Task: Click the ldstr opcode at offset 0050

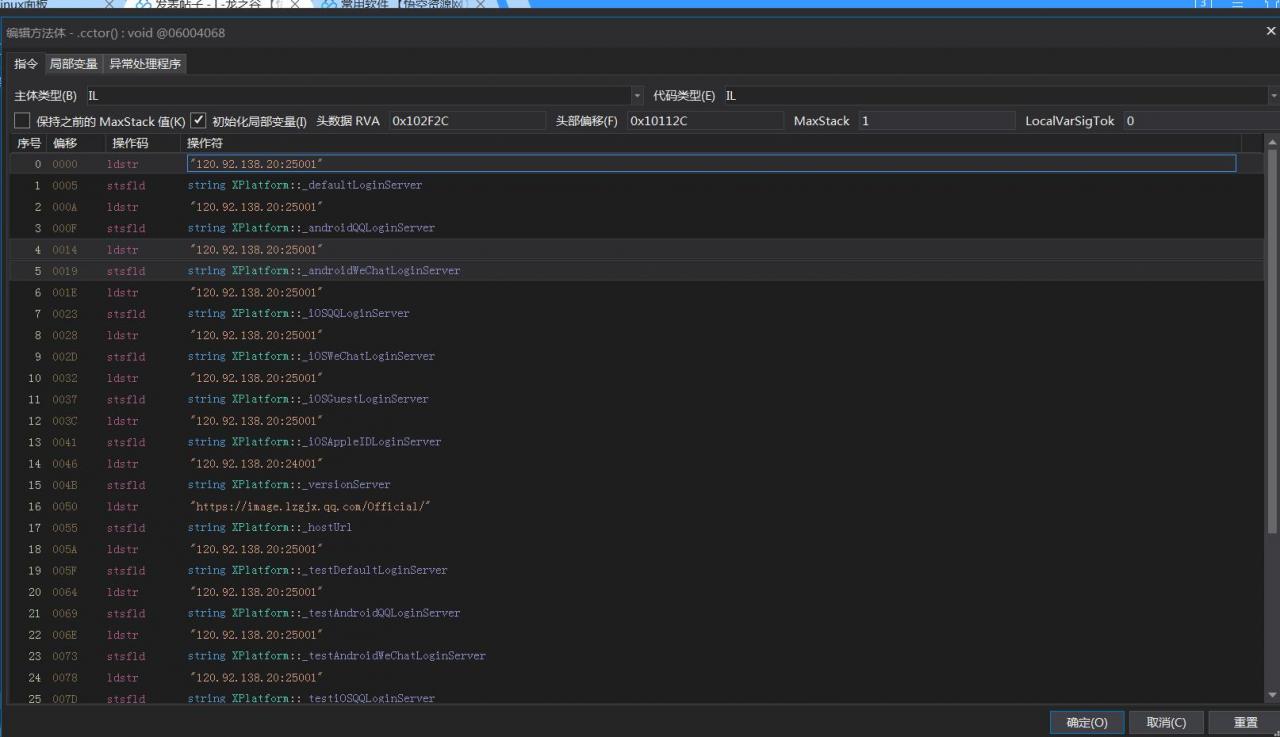Action: (x=123, y=507)
